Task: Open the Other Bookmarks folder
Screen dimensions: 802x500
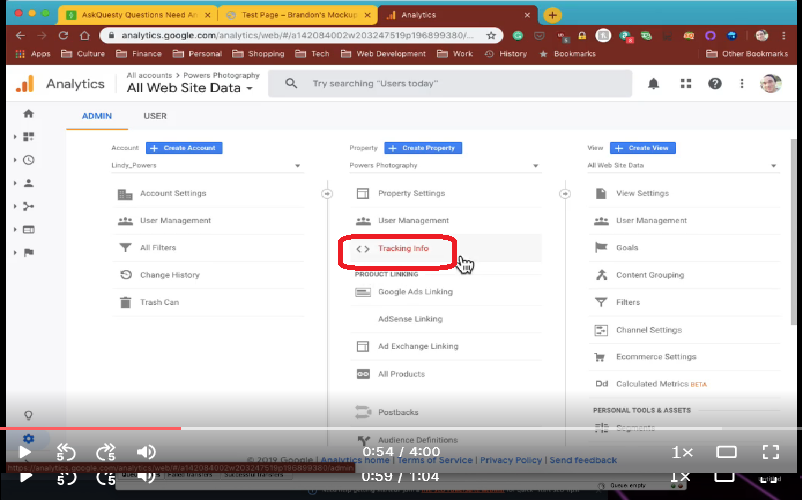Action: pyautogui.click(x=747, y=54)
